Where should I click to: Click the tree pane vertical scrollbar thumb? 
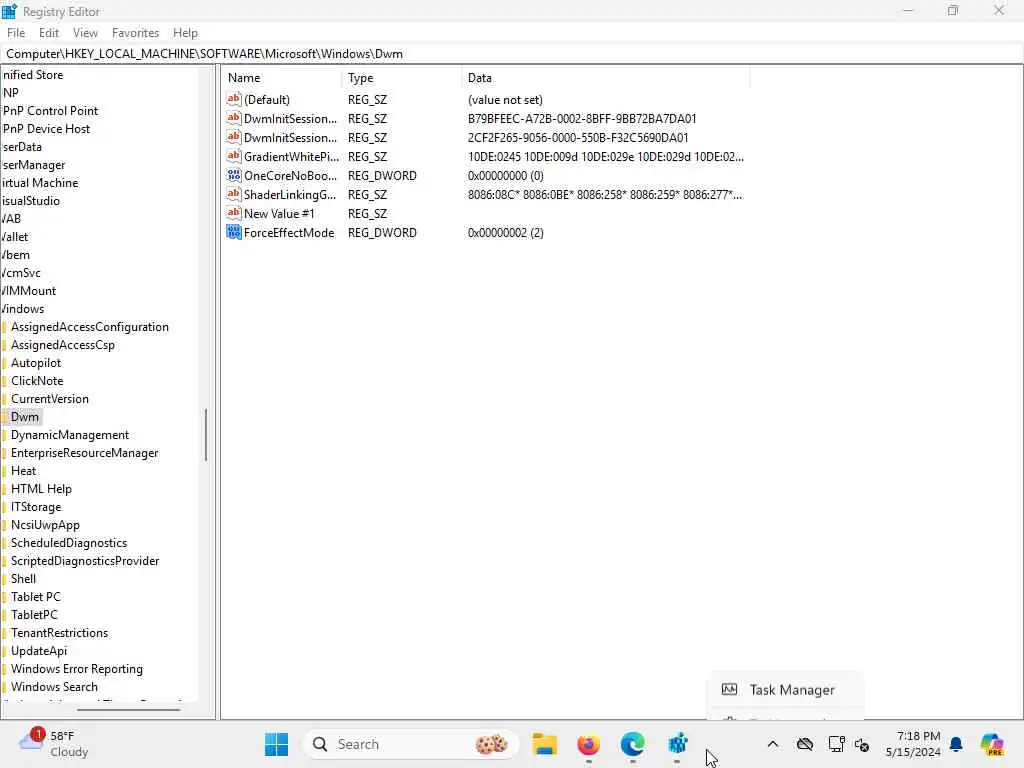click(x=206, y=435)
